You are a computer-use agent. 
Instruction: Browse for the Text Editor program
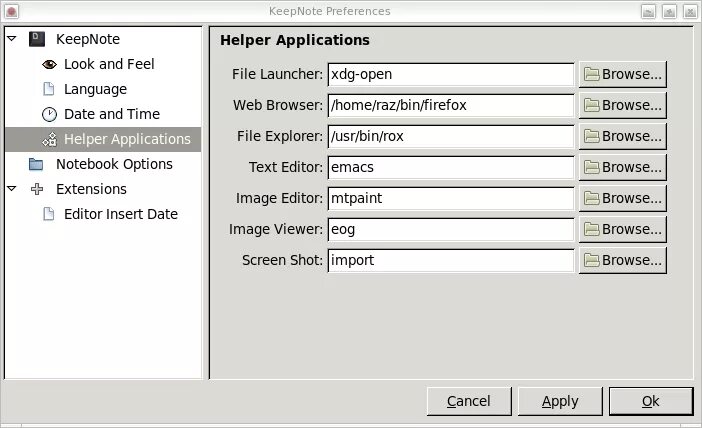click(x=623, y=167)
